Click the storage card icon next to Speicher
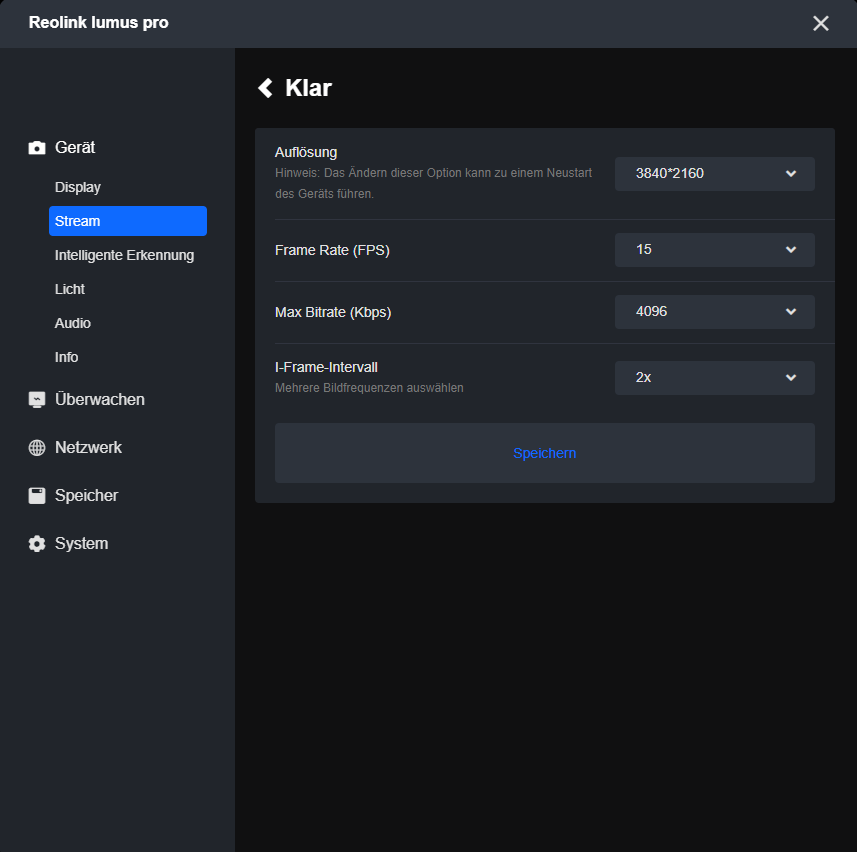The width and height of the screenshot is (857, 852). [37, 496]
